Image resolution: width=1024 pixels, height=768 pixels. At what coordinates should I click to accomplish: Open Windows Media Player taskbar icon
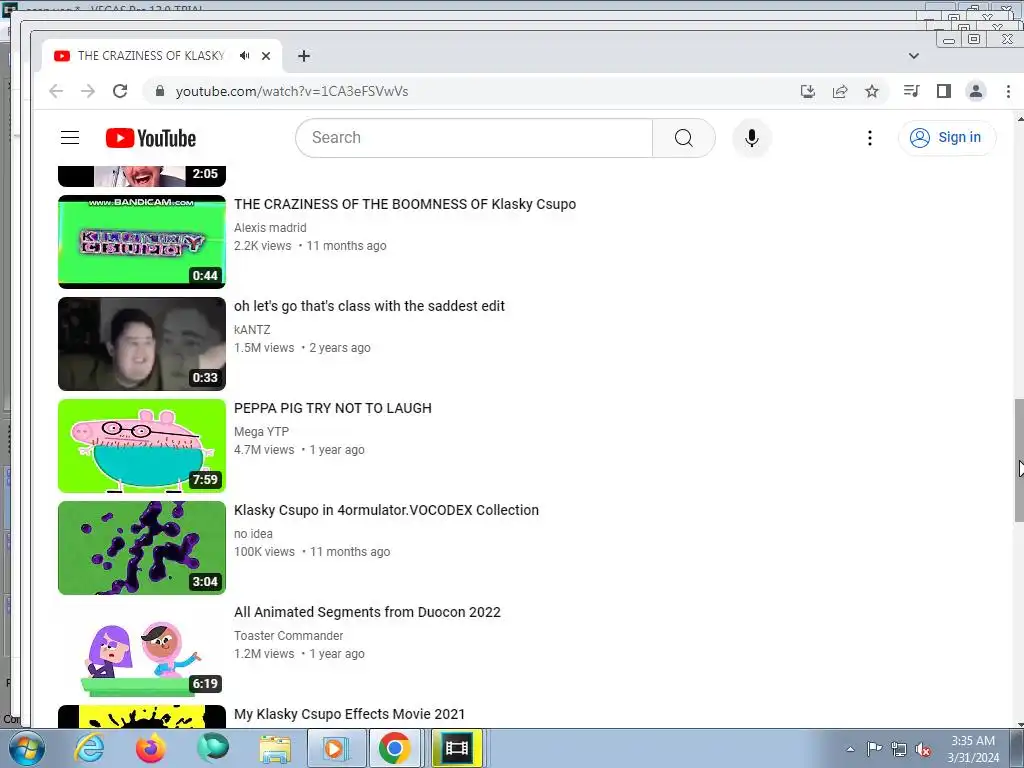point(334,748)
